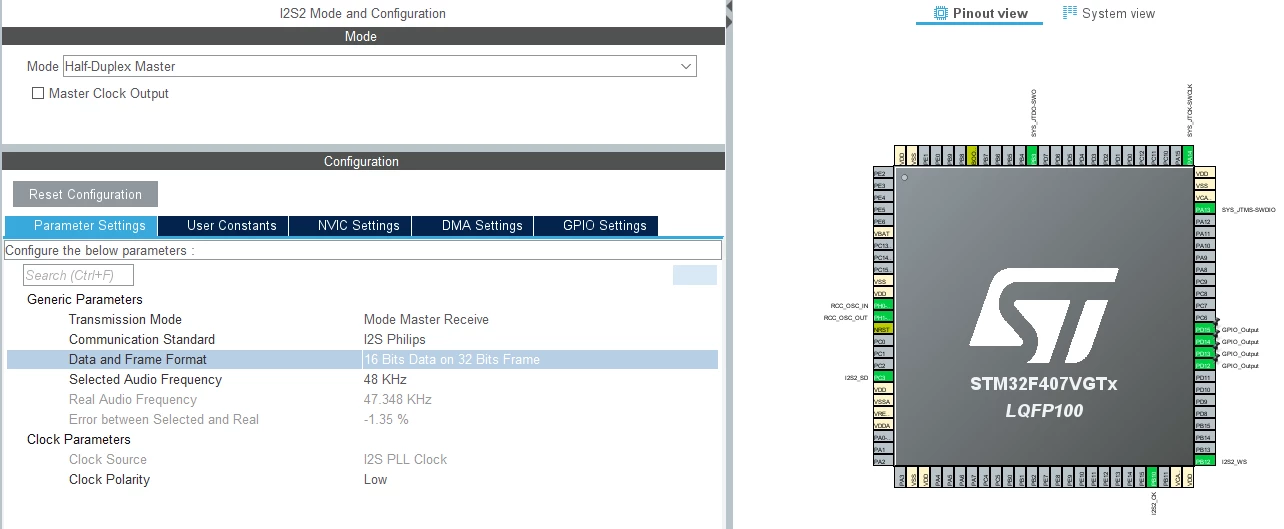Click the STM32F407VGTx chip body
The height and width of the screenshot is (529, 1284).
click(1043, 315)
